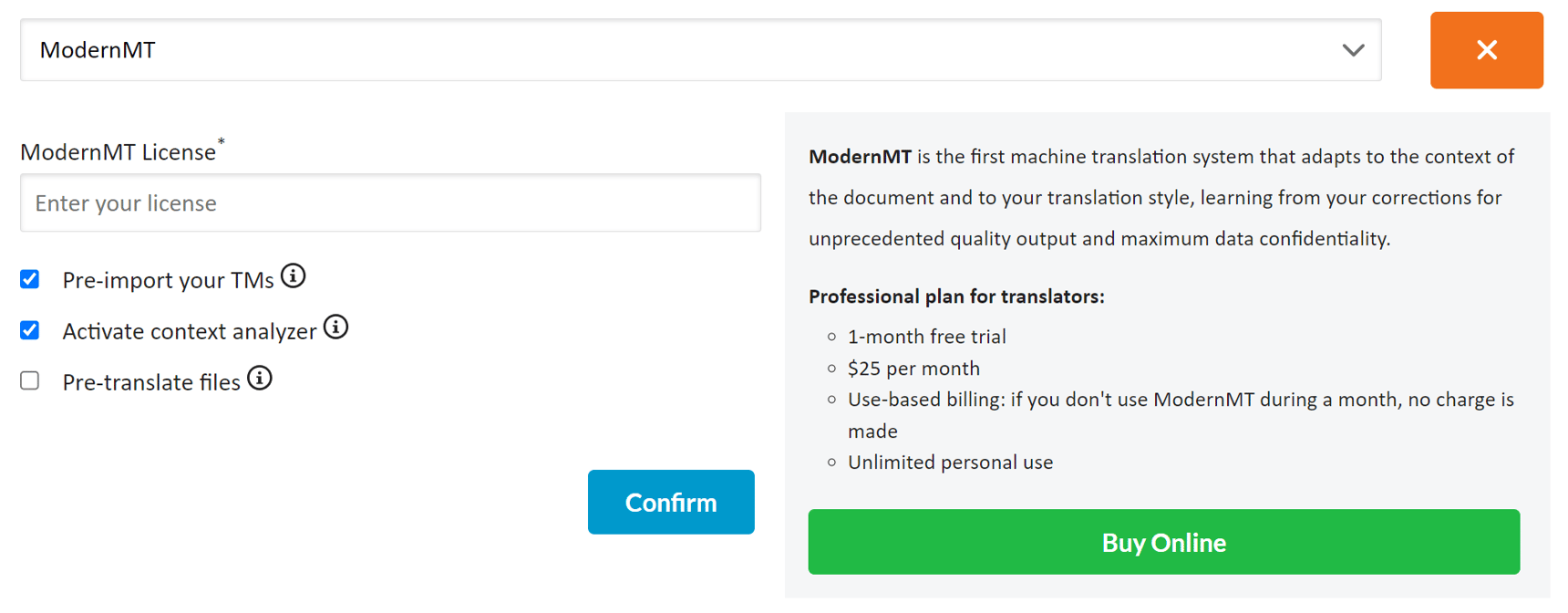
Task: View info about Activate context analyzer
Action: (x=335, y=327)
